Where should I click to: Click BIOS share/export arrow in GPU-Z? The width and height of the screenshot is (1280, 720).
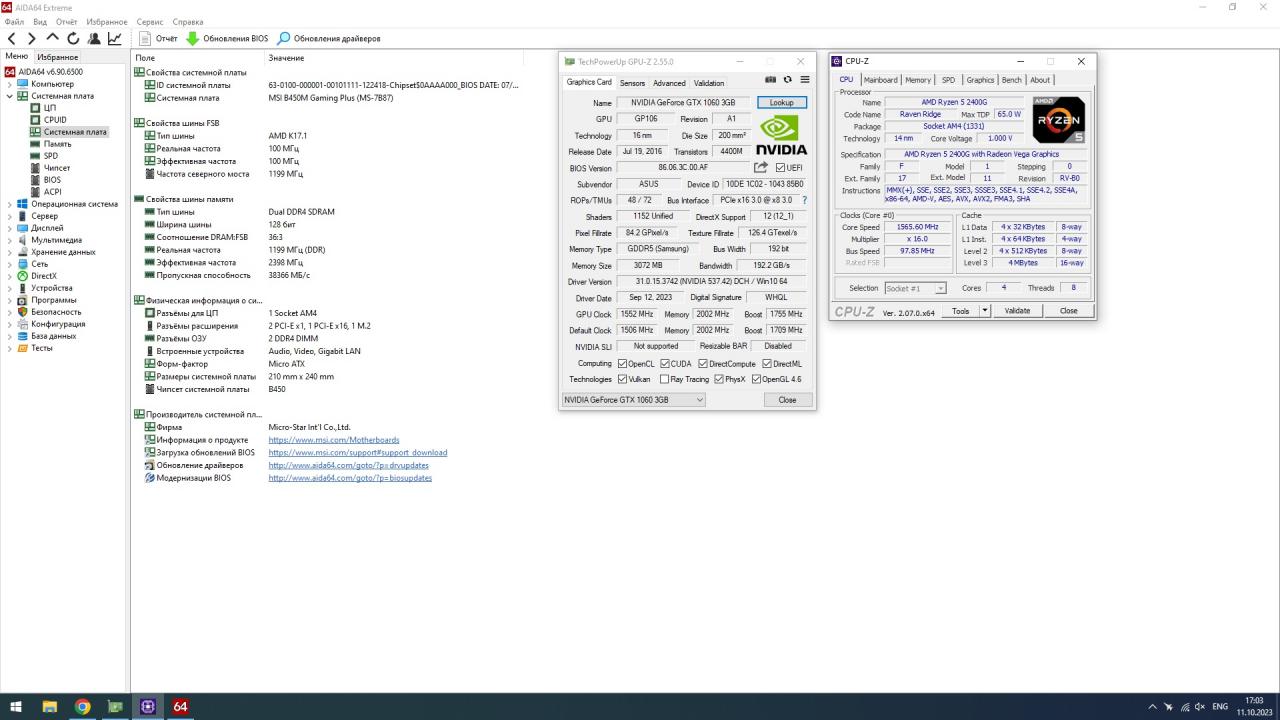(761, 167)
